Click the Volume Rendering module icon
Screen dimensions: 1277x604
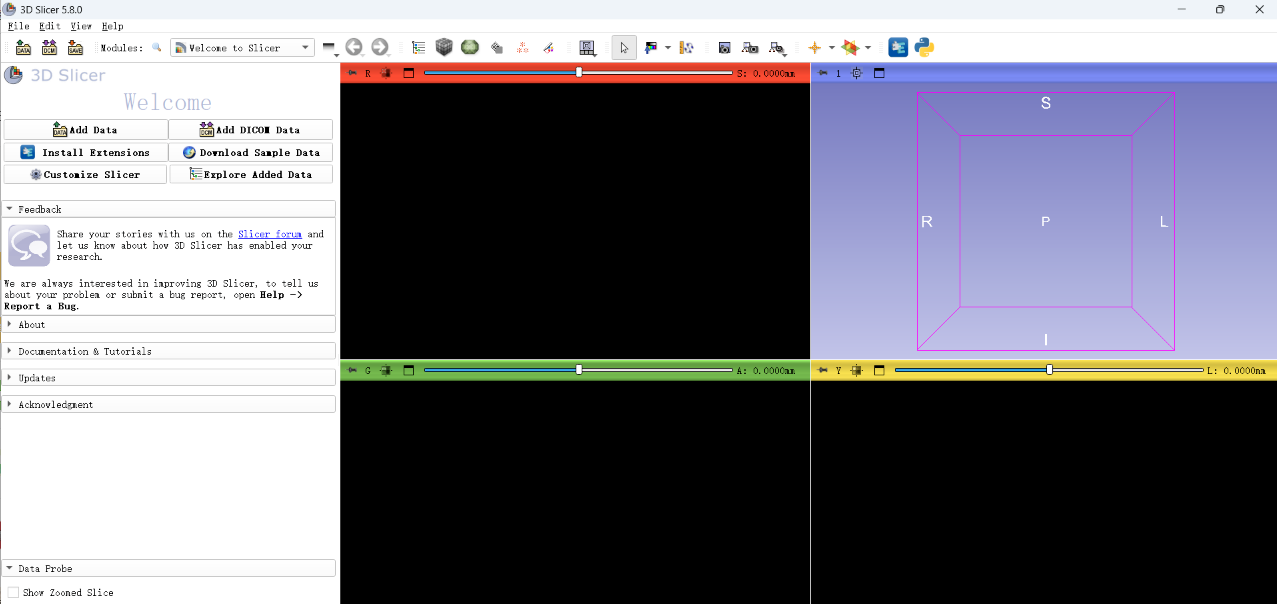[444, 47]
